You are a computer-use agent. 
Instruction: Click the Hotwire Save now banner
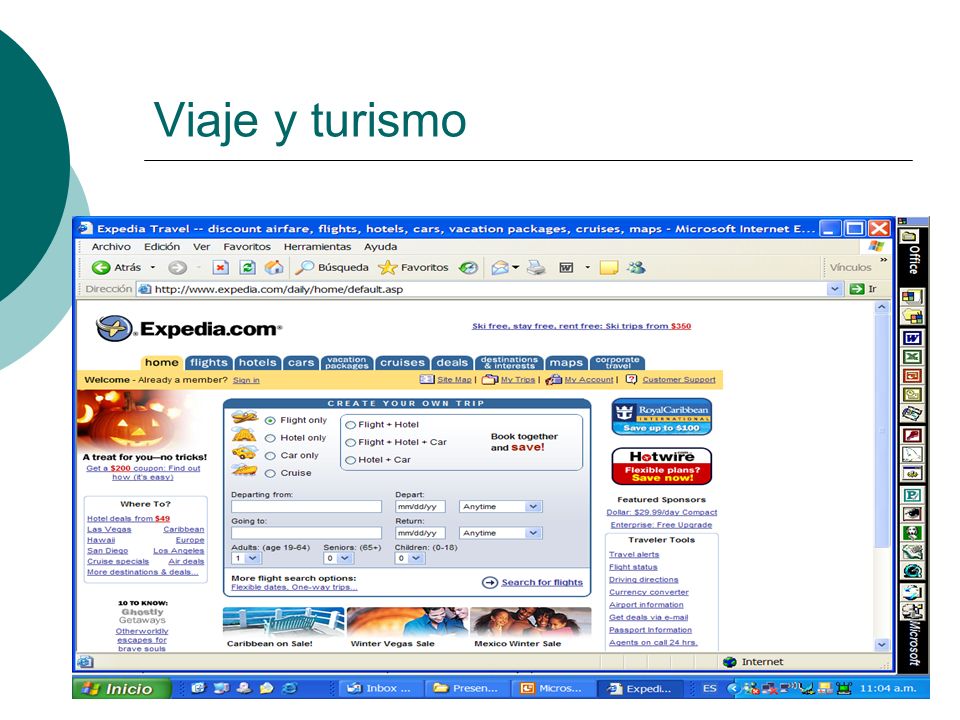click(662, 467)
